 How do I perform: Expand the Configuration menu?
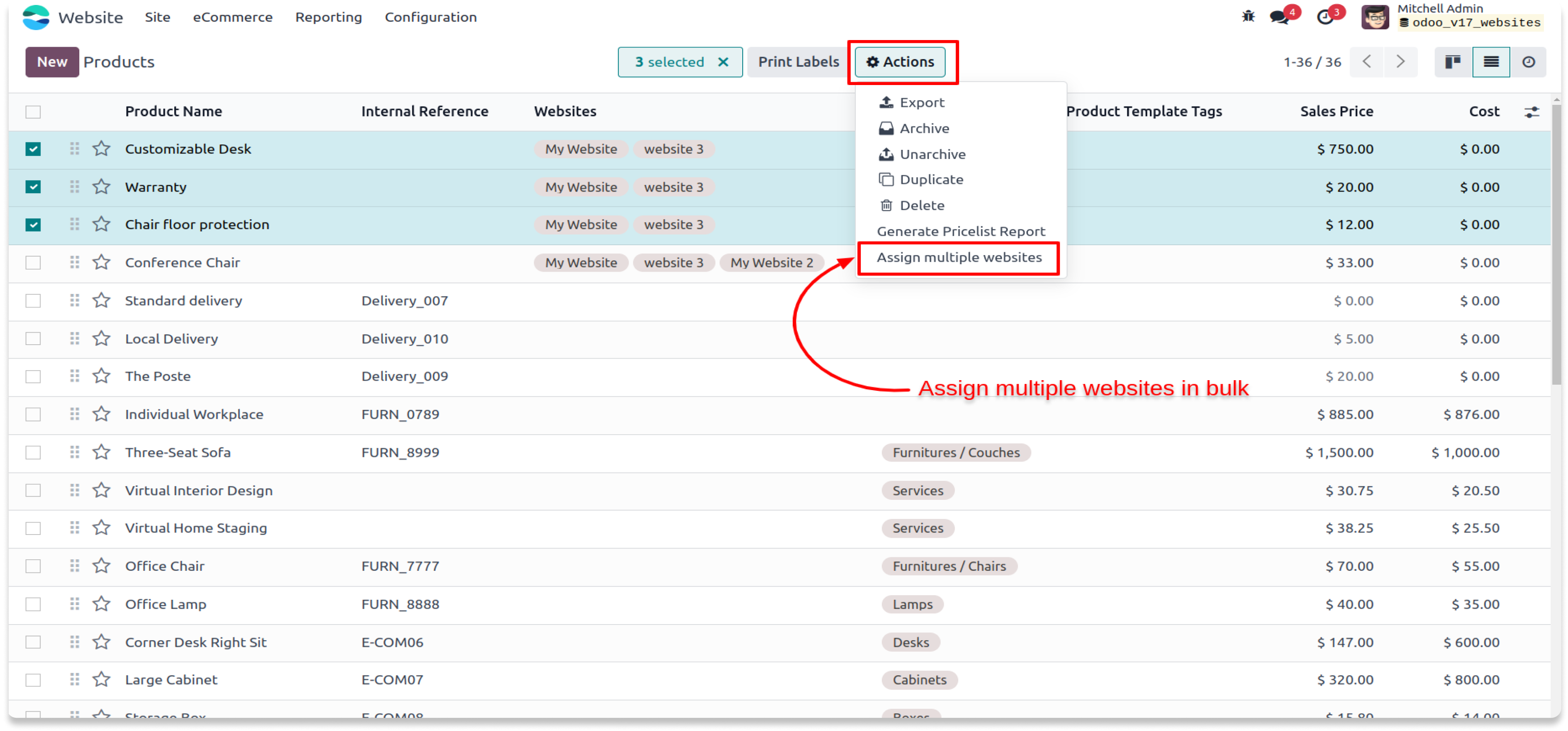[x=430, y=17]
